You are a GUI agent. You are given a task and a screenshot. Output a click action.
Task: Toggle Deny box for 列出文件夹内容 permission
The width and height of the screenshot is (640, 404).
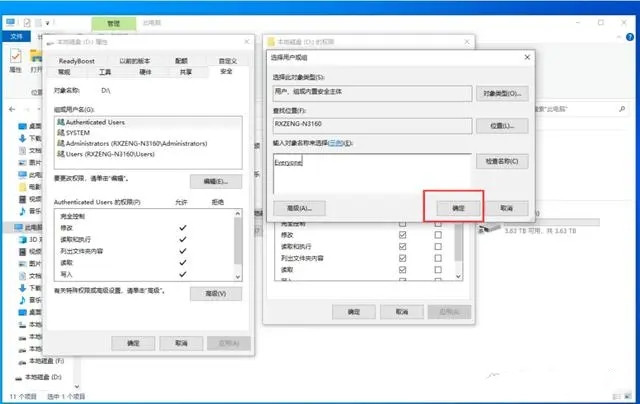coord(438,258)
